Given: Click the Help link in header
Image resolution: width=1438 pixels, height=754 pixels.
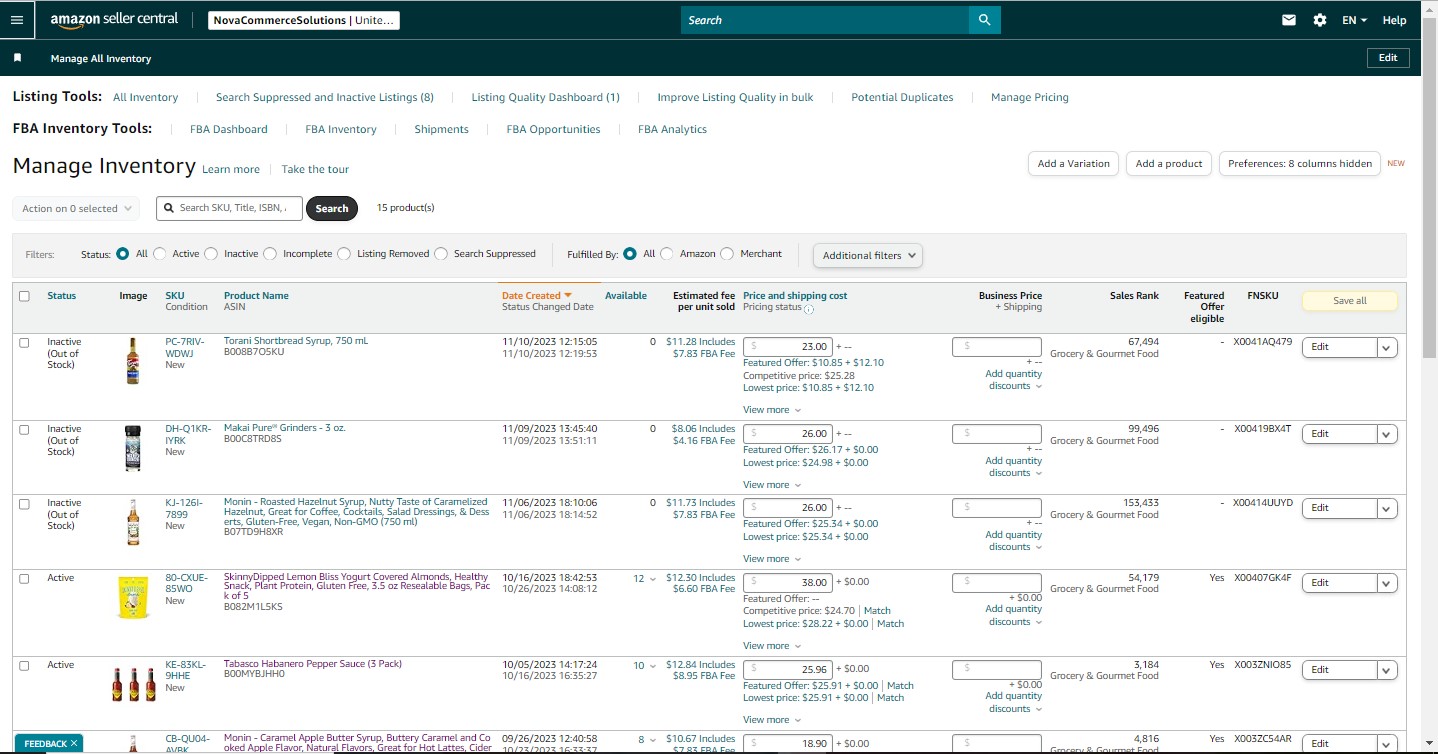Looking at the screenshot, I should tap(1394, 20).
